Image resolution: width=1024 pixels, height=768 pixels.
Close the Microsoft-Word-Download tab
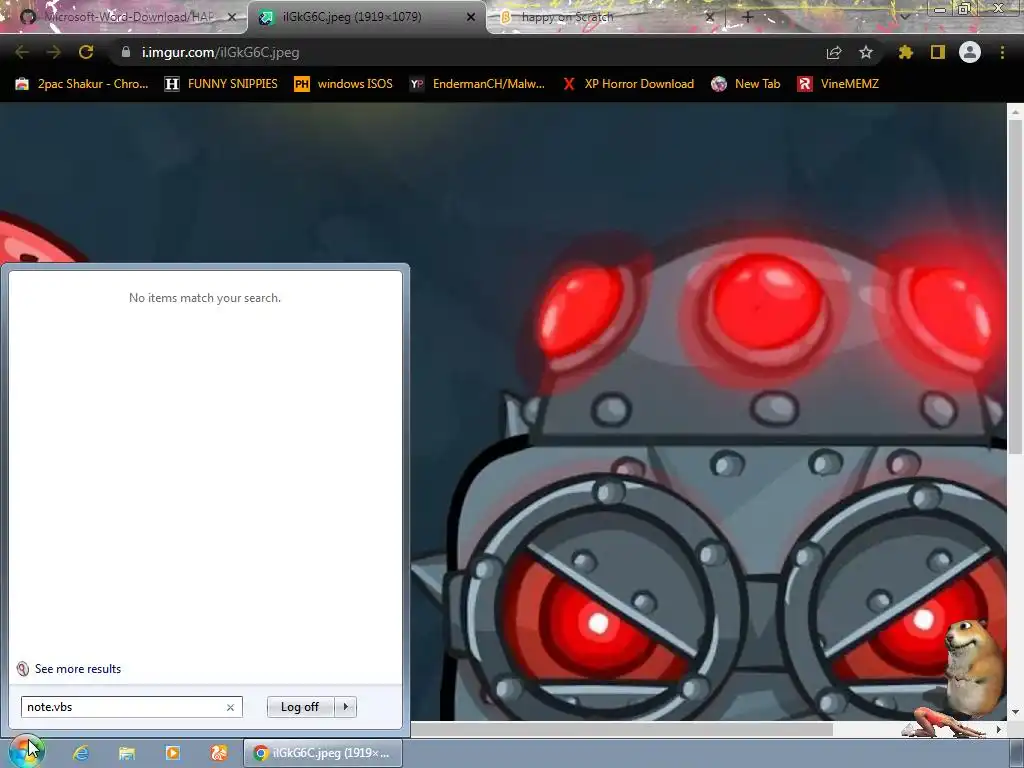pyautogui.click(x=231, y=17)
